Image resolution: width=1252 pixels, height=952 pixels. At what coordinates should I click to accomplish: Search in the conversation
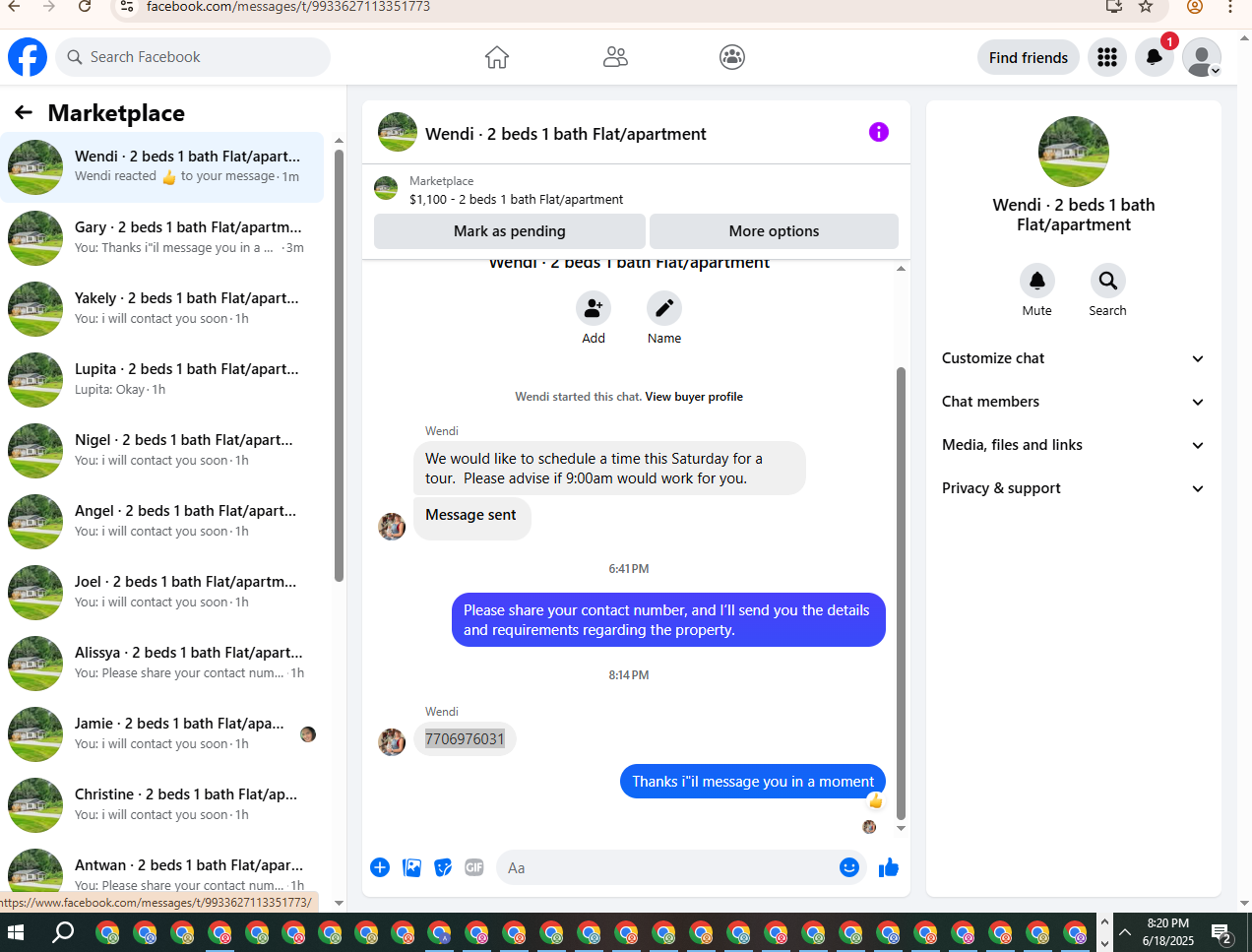[1108, 281]
